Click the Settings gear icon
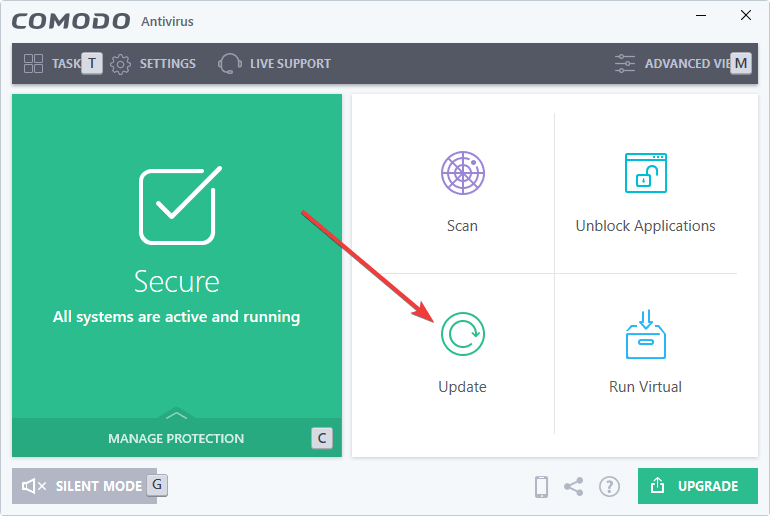This screenshot has height=516, width=770. pos(120,64)
